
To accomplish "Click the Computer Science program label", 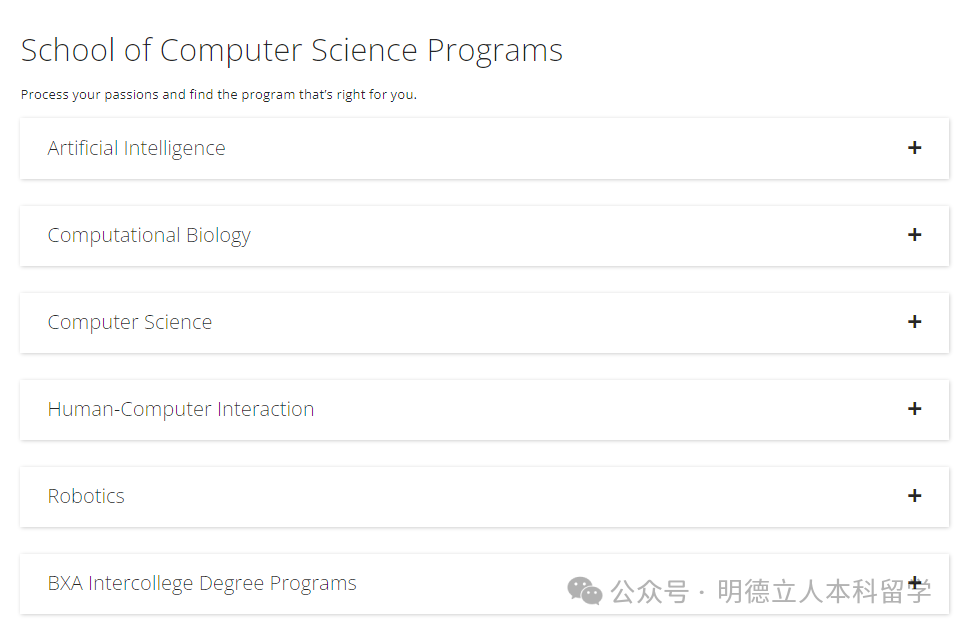I will tap(130, 322).
